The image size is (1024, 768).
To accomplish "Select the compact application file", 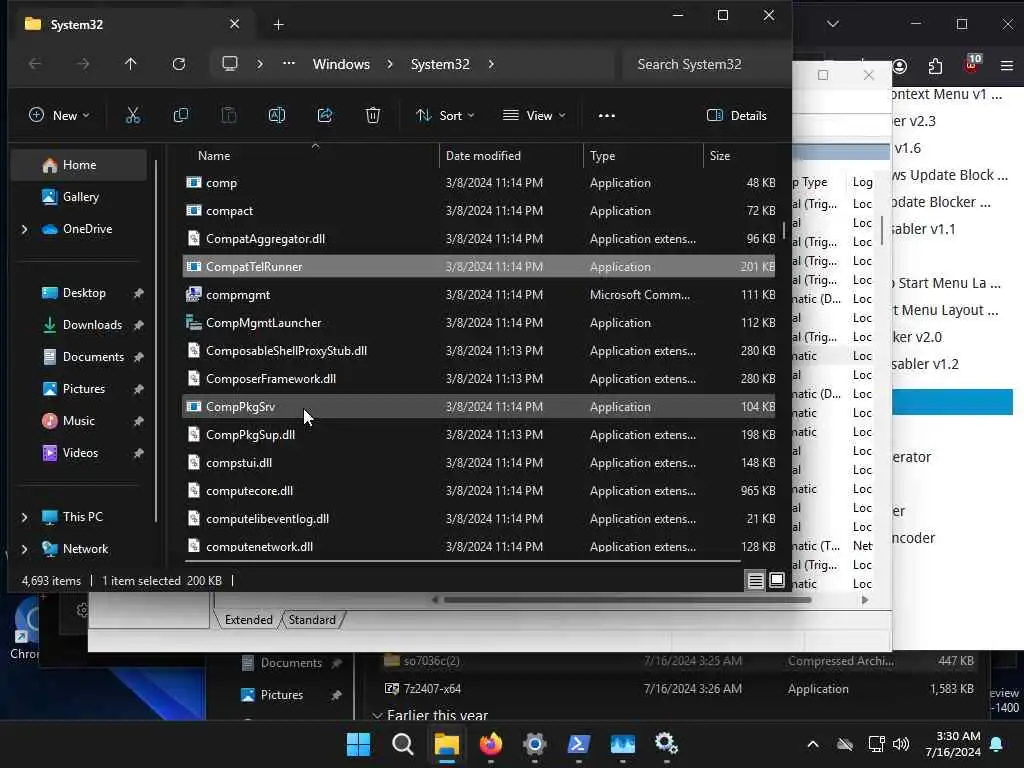I will [479, 210].
